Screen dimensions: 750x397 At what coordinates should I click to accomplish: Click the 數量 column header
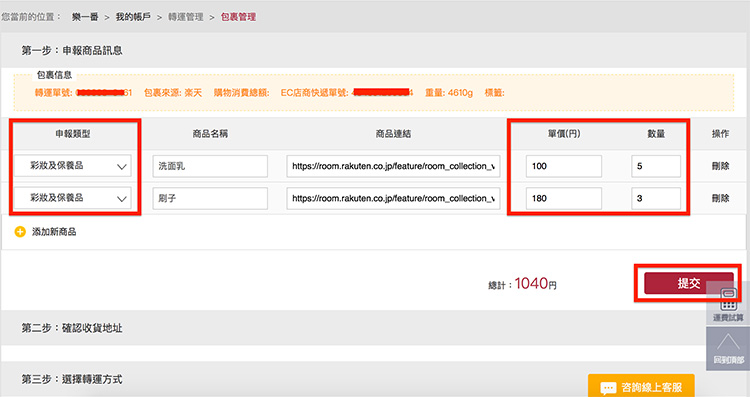tap(656, 134)
